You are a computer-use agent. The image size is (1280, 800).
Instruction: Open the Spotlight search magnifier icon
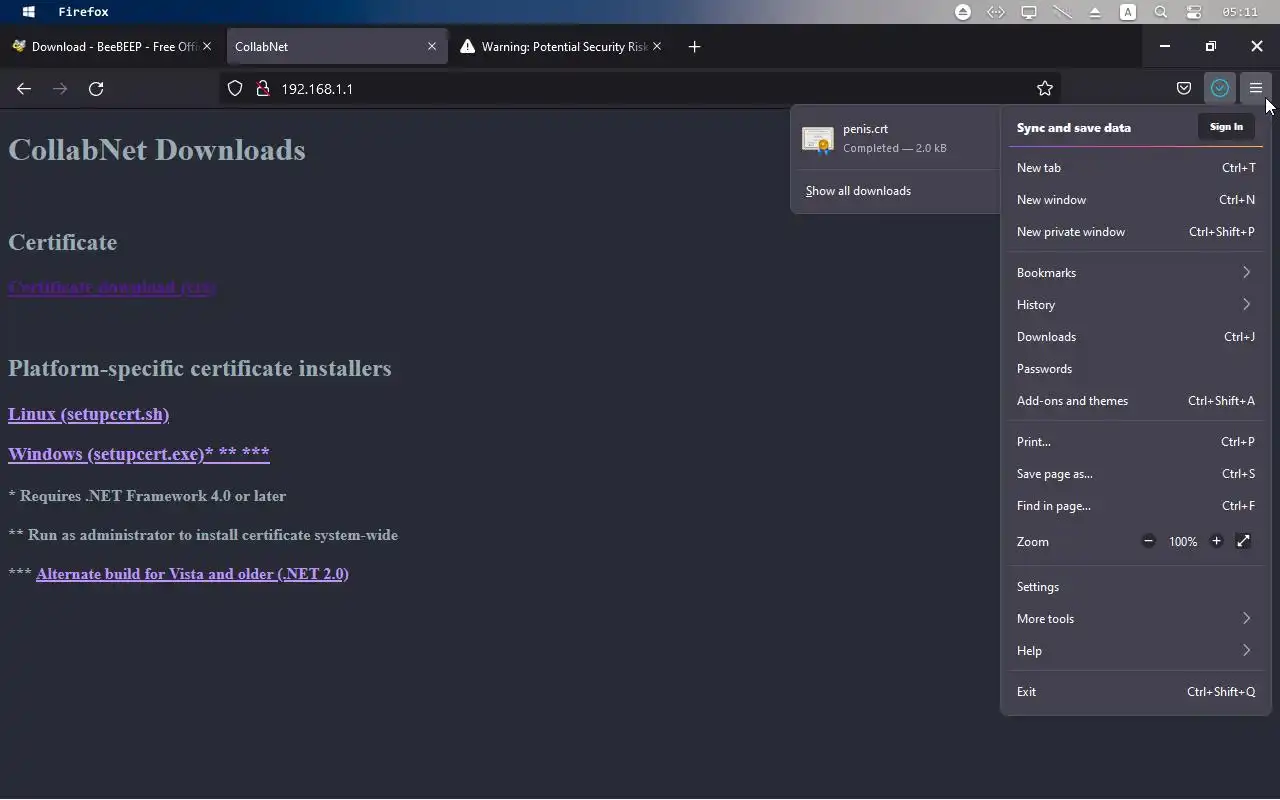(x=1160, y=12)
